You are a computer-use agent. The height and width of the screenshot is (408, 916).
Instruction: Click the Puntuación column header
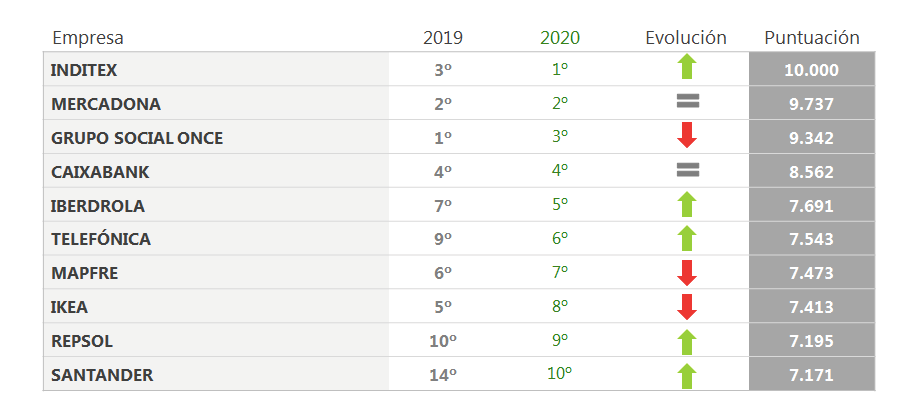(x=812, y=38)
